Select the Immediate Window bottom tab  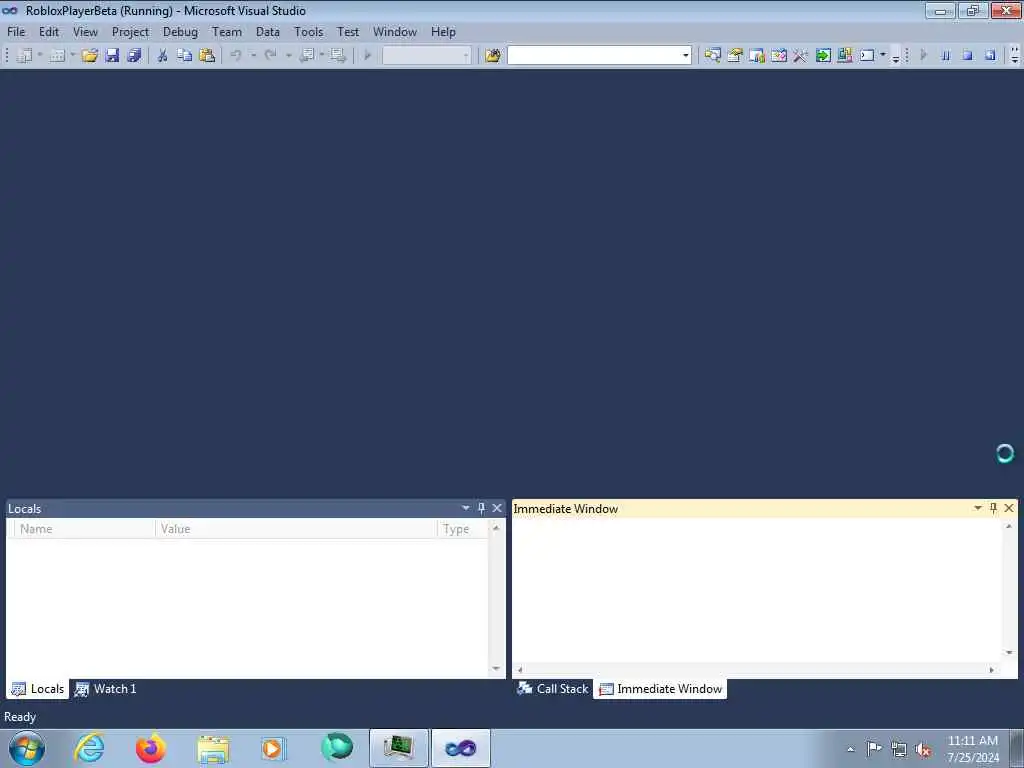click(660, 689)
